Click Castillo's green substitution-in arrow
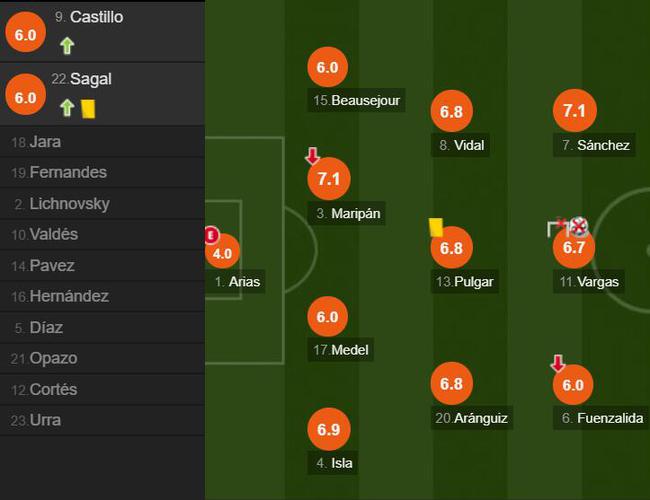650x500 pixels. pyautogui.click(x=67, y=46)
